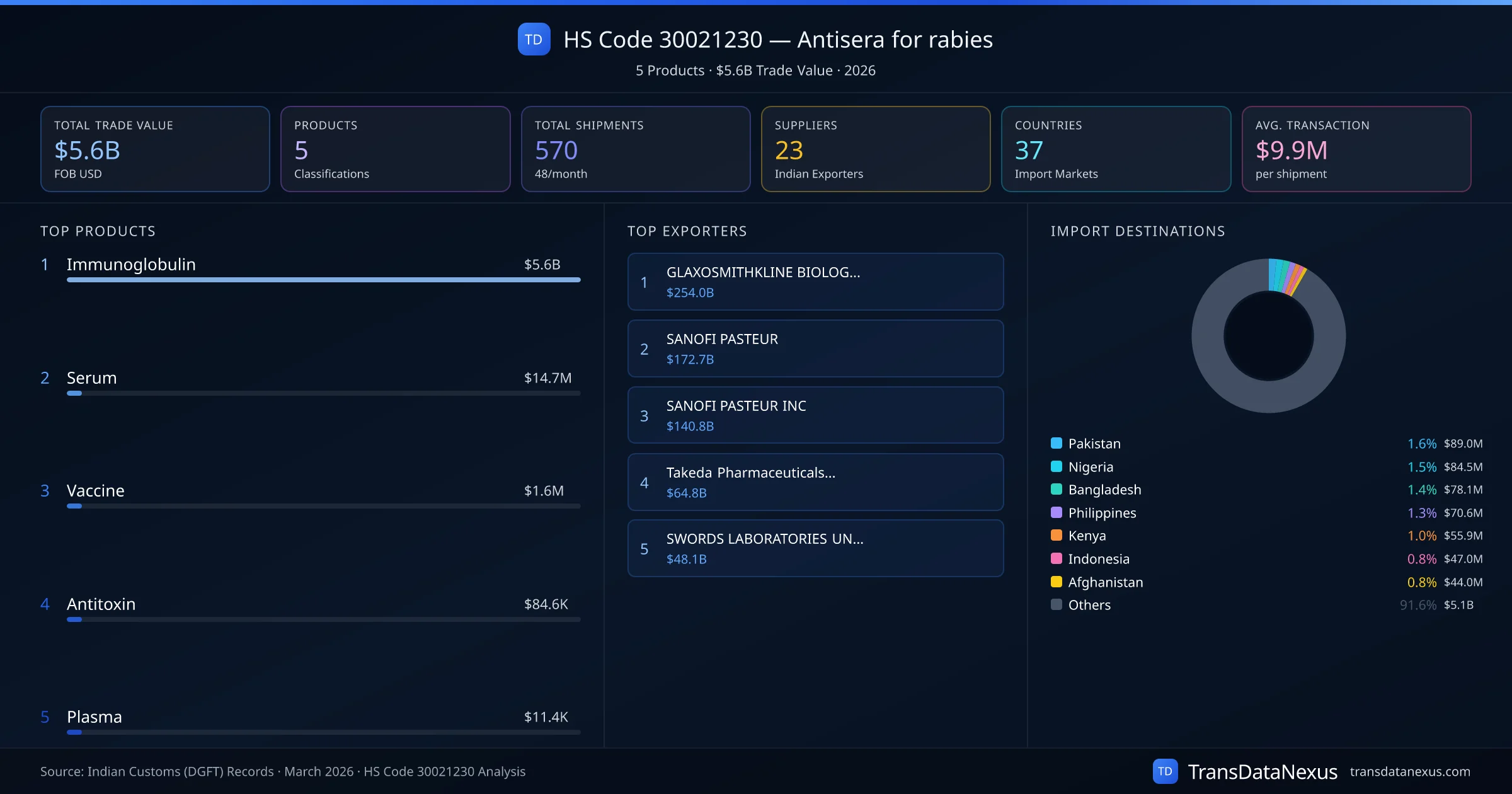Image resolution: width=1512 pixels, height=794 pixels.
Task: Click the Immunoglobulin product bar
Action: (323, 279)
